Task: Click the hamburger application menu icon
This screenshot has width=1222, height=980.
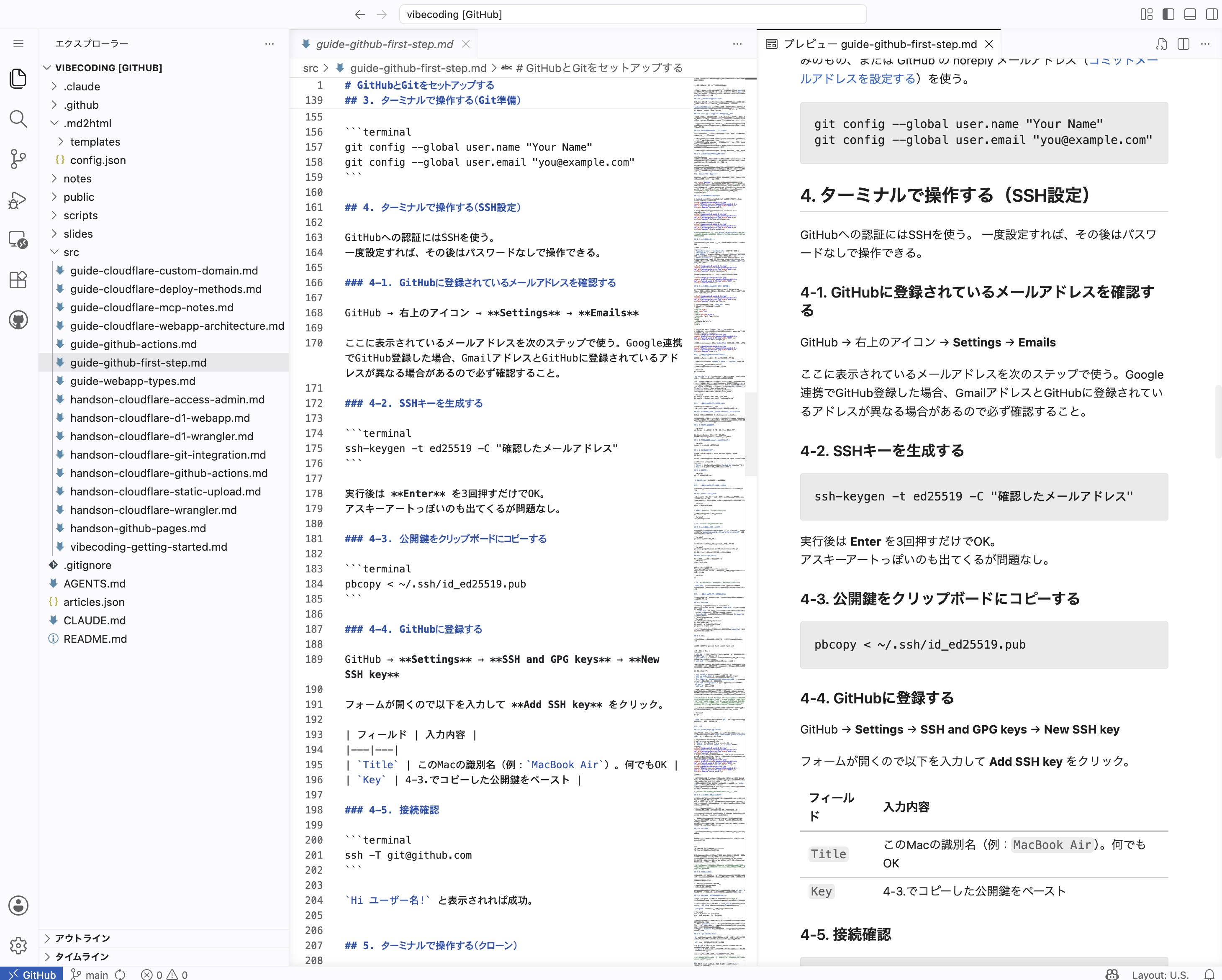Action: click(x=18, y=44)
